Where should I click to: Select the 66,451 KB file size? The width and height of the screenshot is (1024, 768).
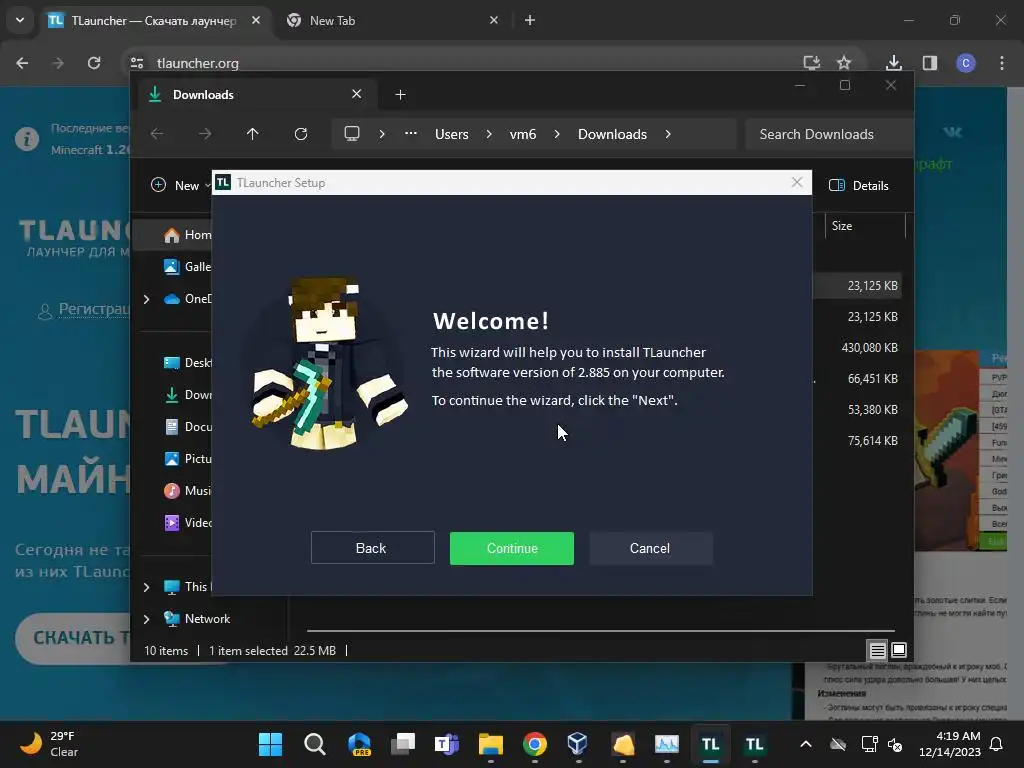tap(872, 379)
